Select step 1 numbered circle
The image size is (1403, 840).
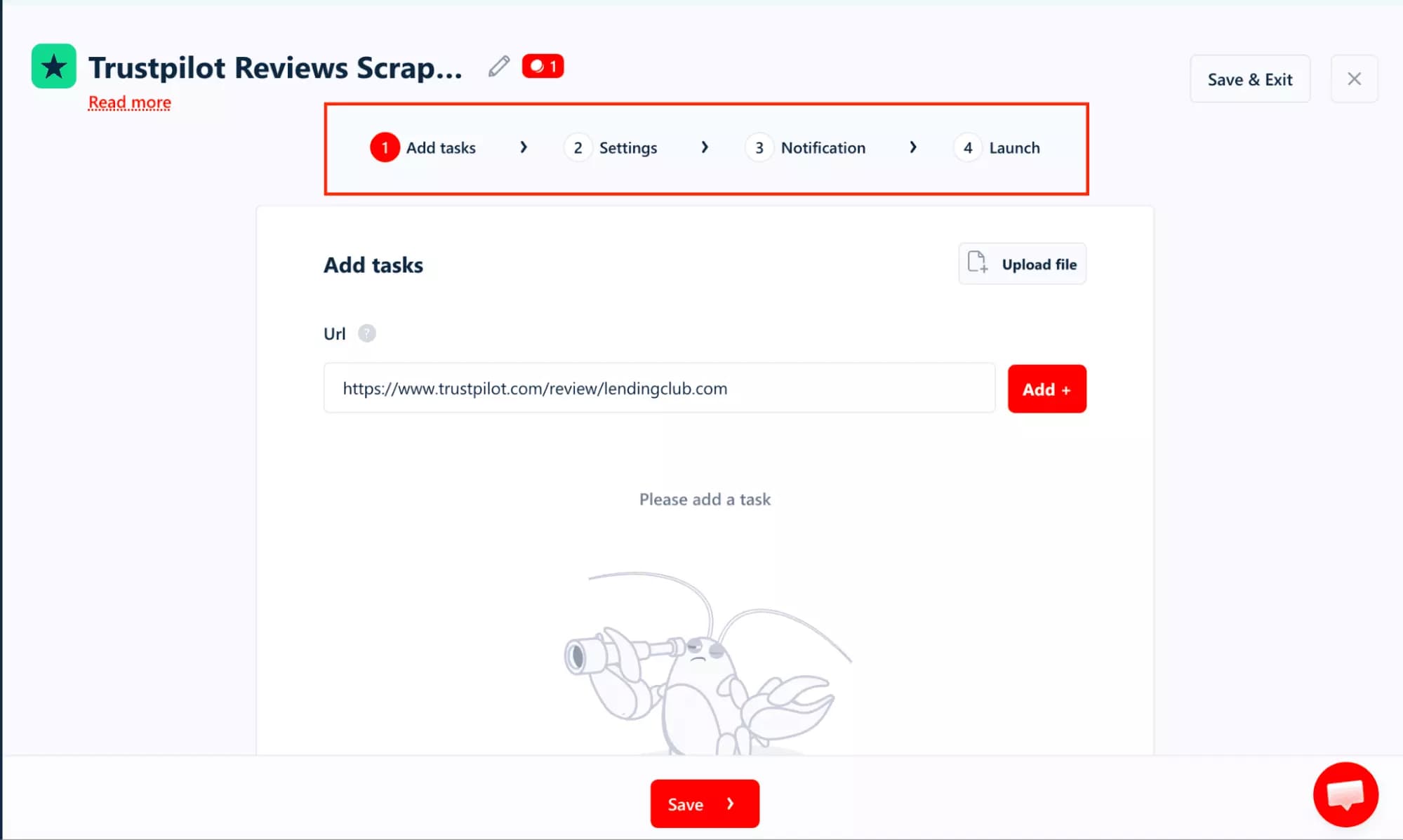[x=385, y=147]
